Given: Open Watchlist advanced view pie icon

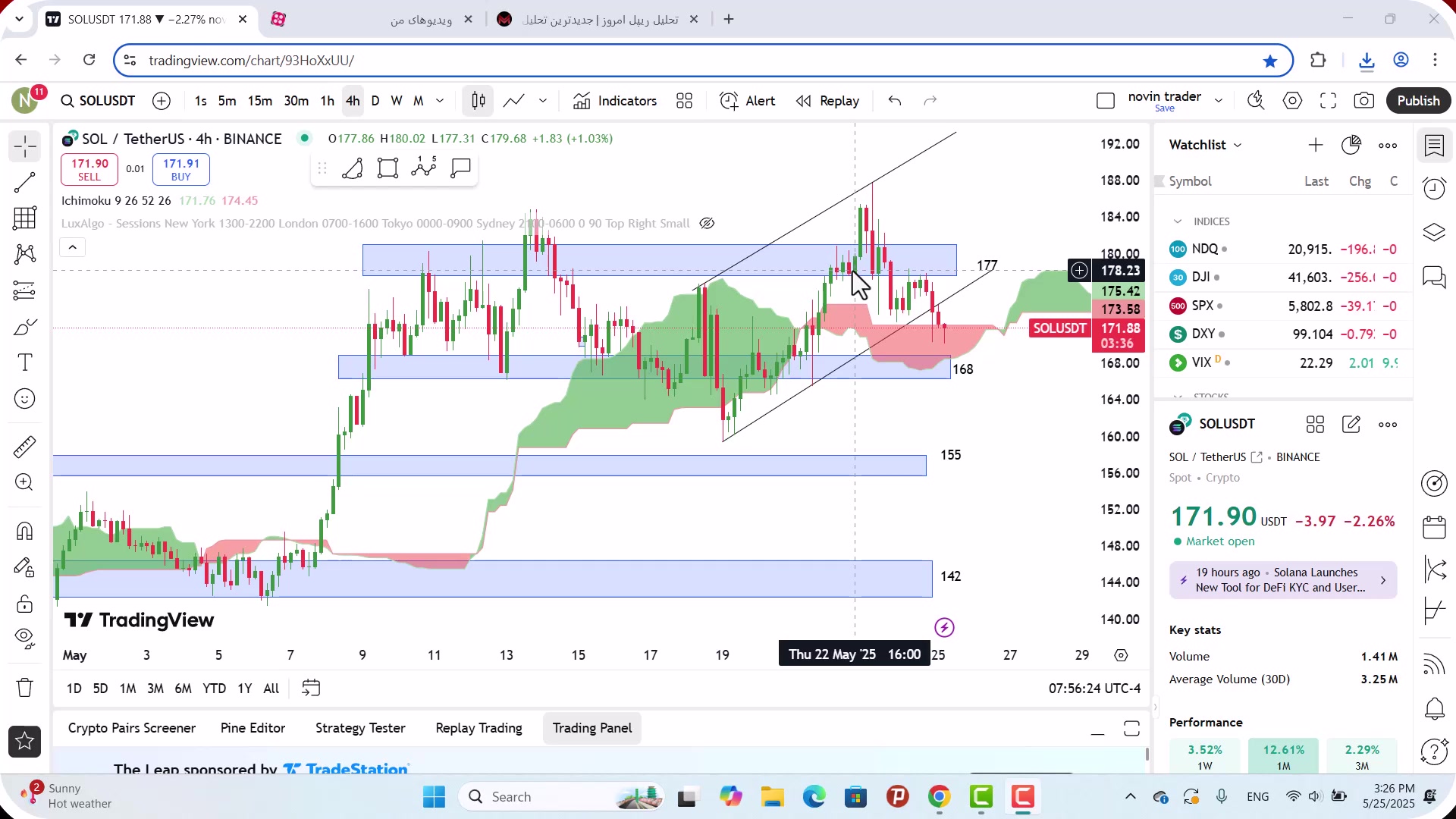Looking at the screenshot, I should (x=1351, y=145).
